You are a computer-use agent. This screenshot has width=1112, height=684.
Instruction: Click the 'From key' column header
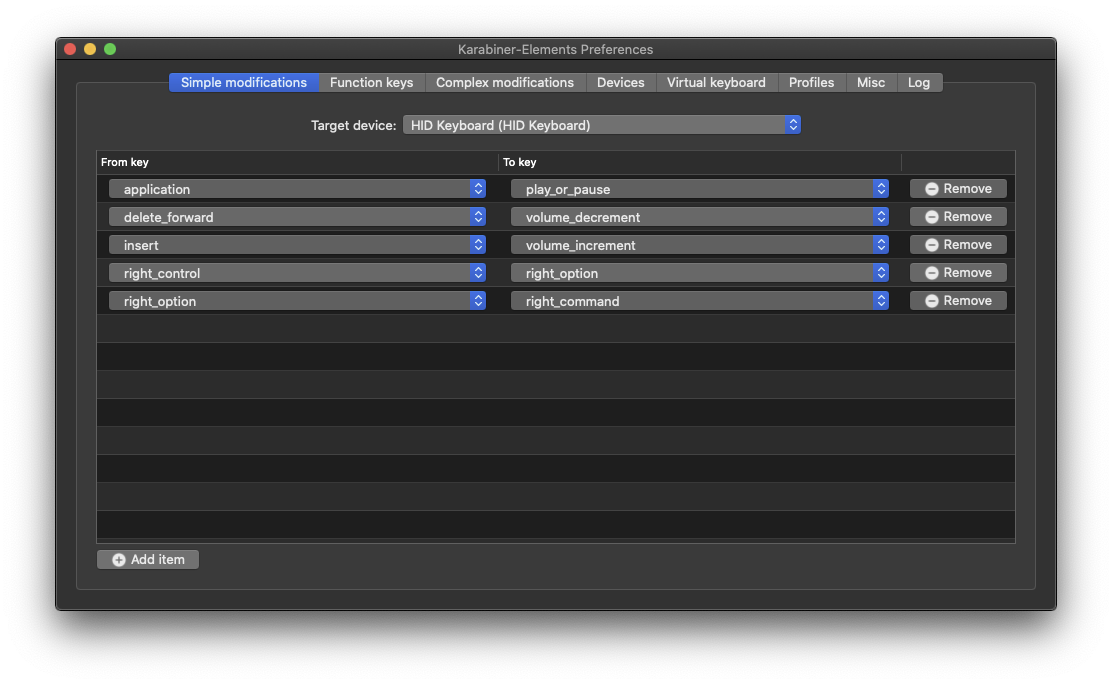click(297, 162)
